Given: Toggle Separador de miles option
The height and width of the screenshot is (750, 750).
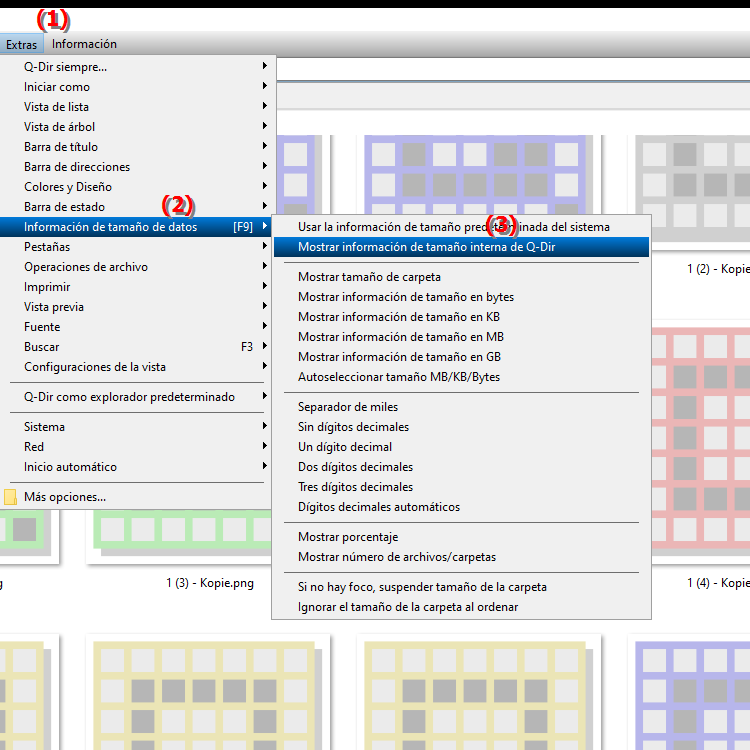Looking at the screenshot, I should point(462,408).
